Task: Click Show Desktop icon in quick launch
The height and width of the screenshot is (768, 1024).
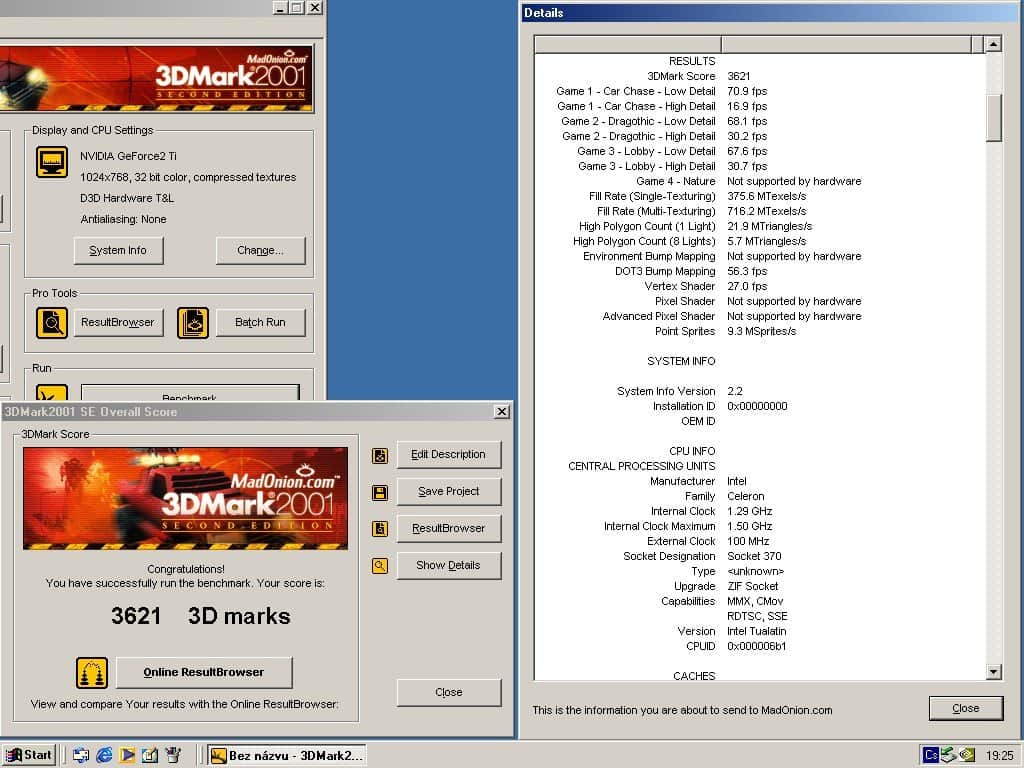Action: click(x=81, y=755)
